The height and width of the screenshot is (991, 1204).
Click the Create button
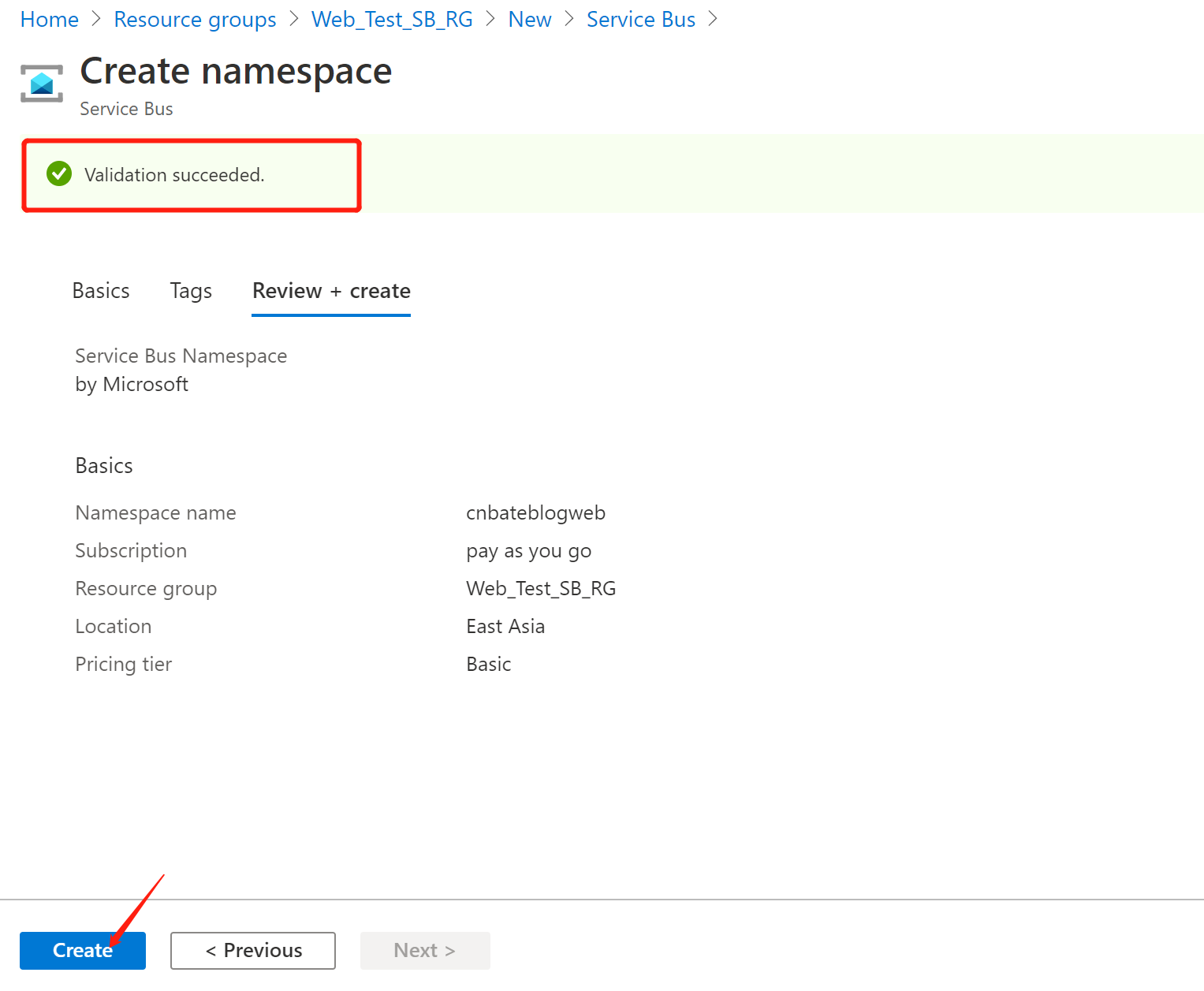click(x=83, y=951)
